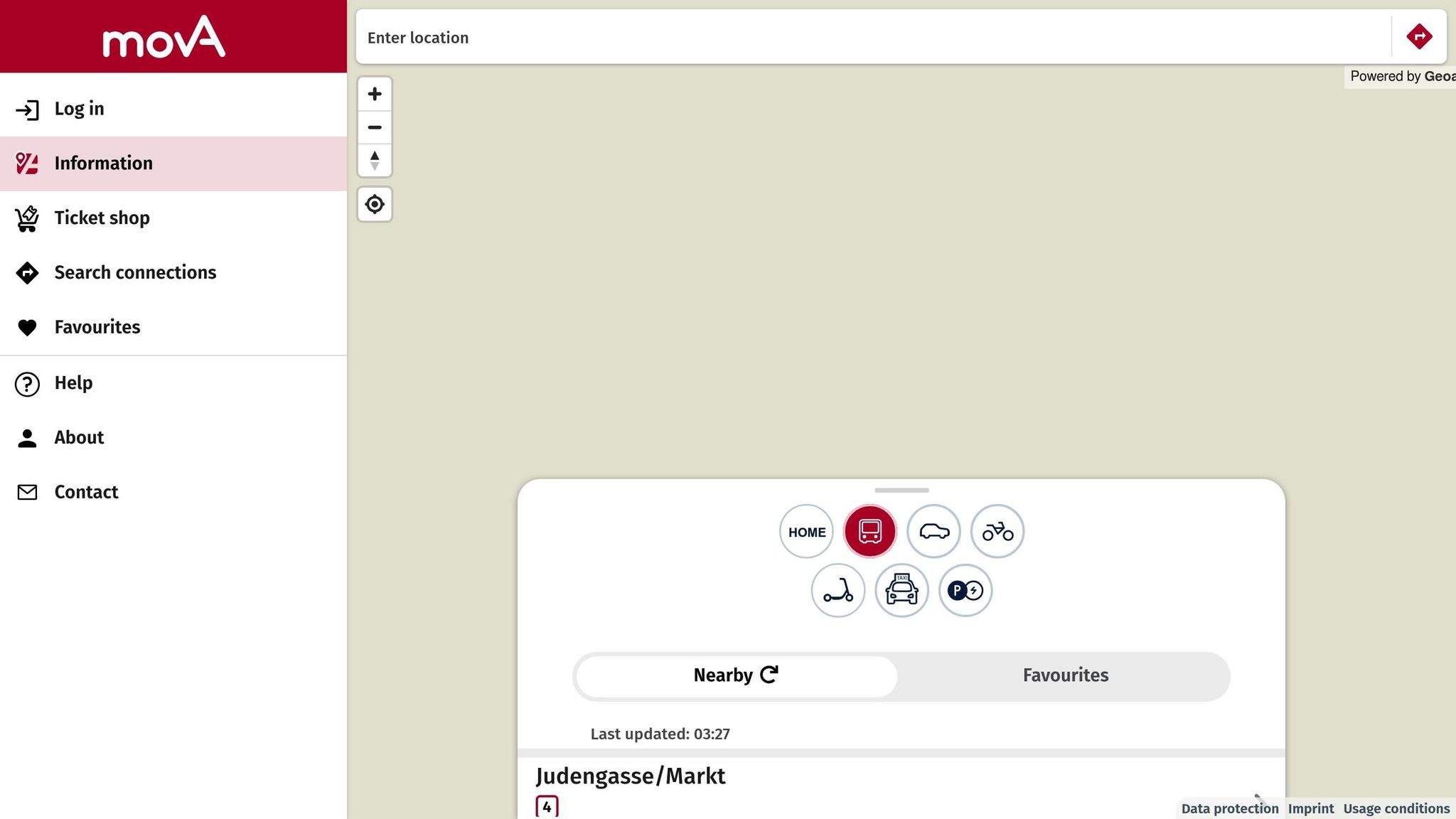Click the panel drag handle bar
Screen dimensions: 1456x819
point(901,491)
